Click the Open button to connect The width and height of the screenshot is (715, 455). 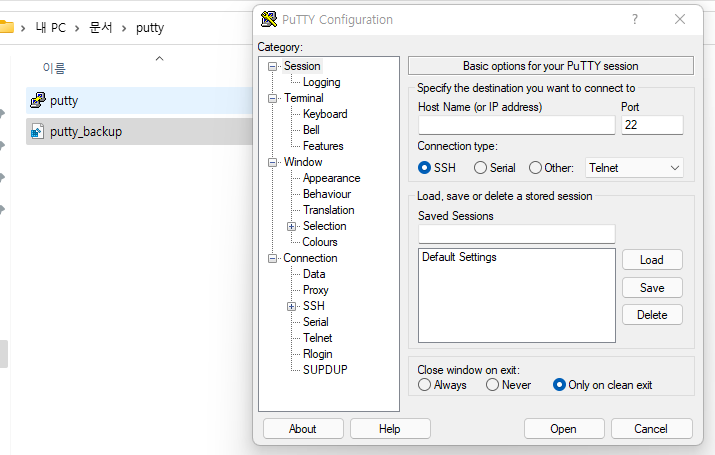pos(564,429)
